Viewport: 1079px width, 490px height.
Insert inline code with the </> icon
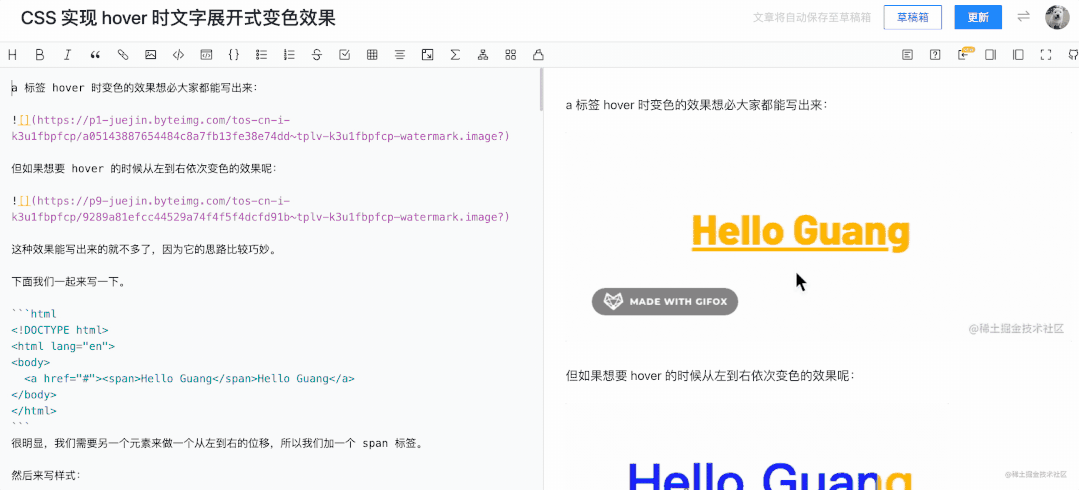click(x=178, y=55)
